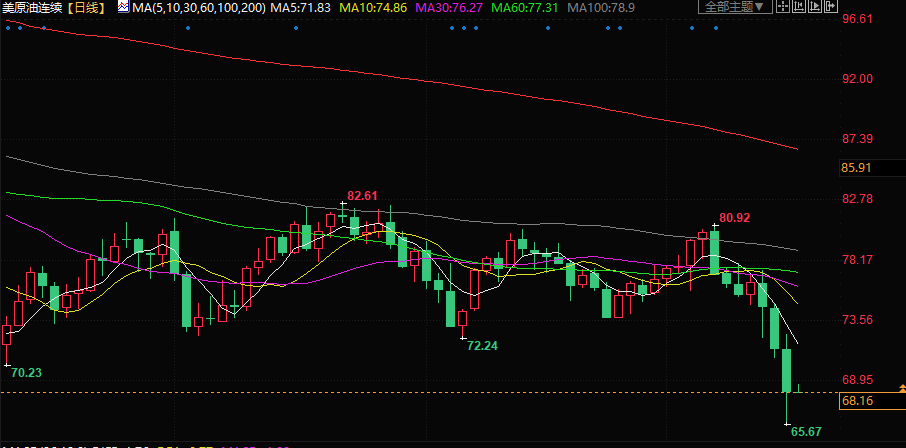Click the 65.67 low price annotation
Image resolution: width=906 pixels, height=448 pixels.
[806, 431]
